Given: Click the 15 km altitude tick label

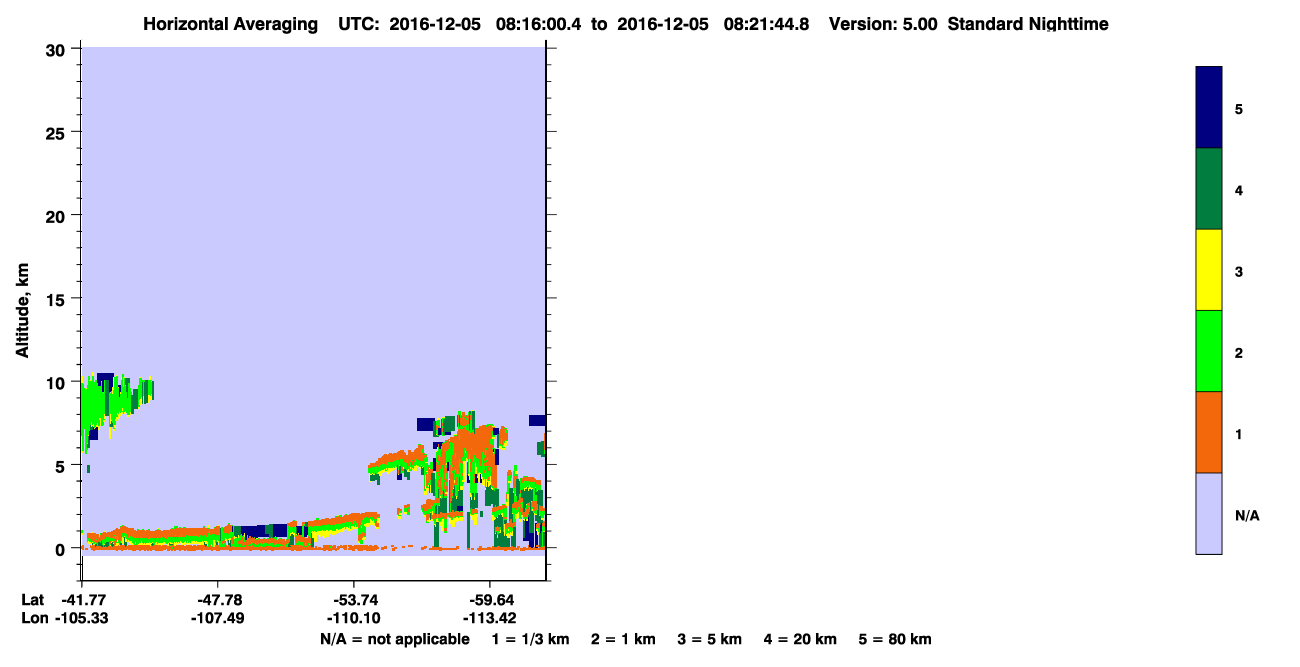Looking at the screenshot, I should [58, 299].
